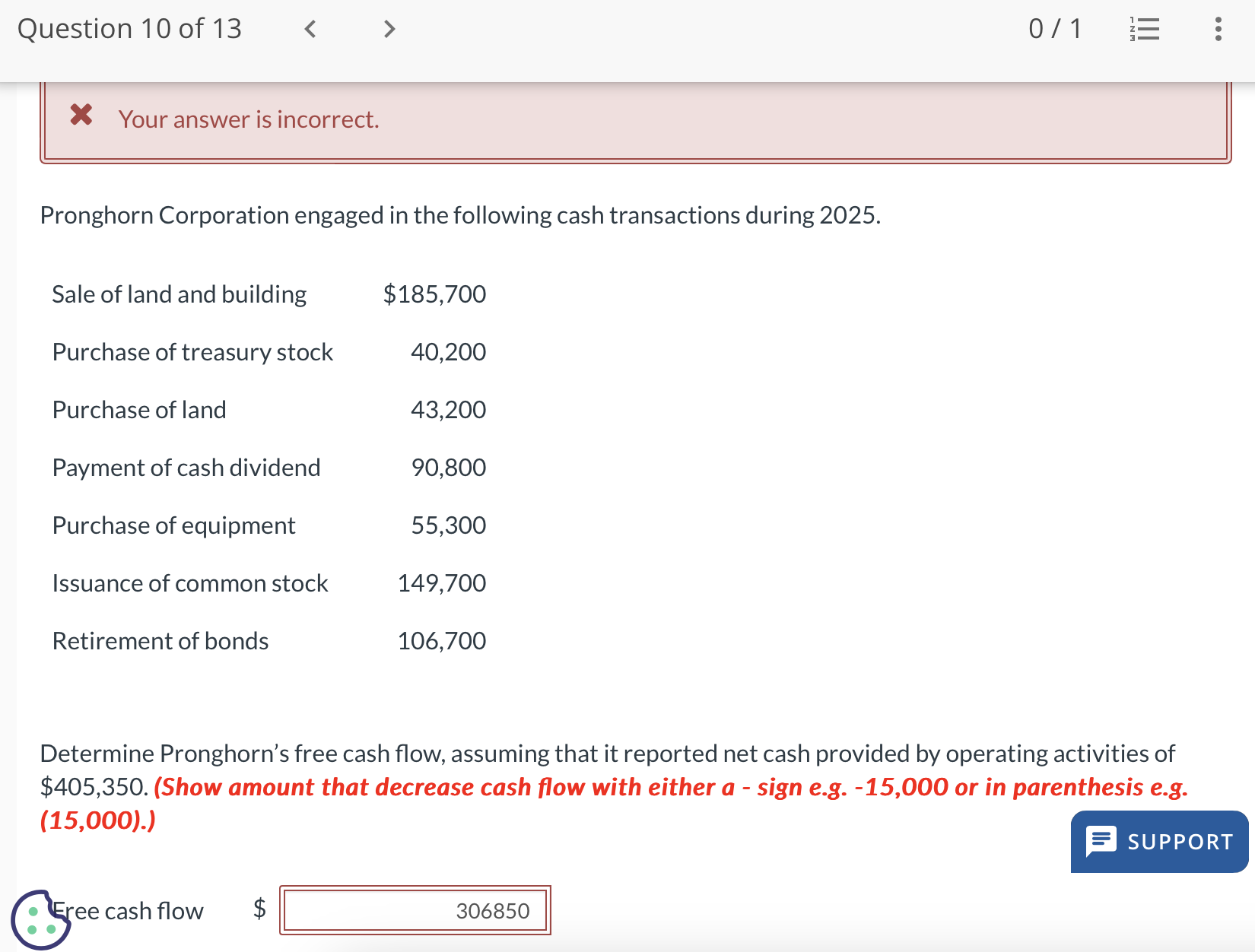Open more options menu at top right
This screenshot has width=1255, height=952.
click(1218, 29)
